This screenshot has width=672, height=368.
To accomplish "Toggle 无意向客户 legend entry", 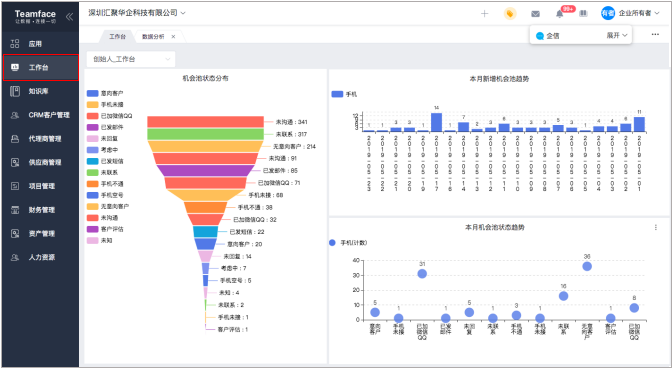I will (108, 206).
